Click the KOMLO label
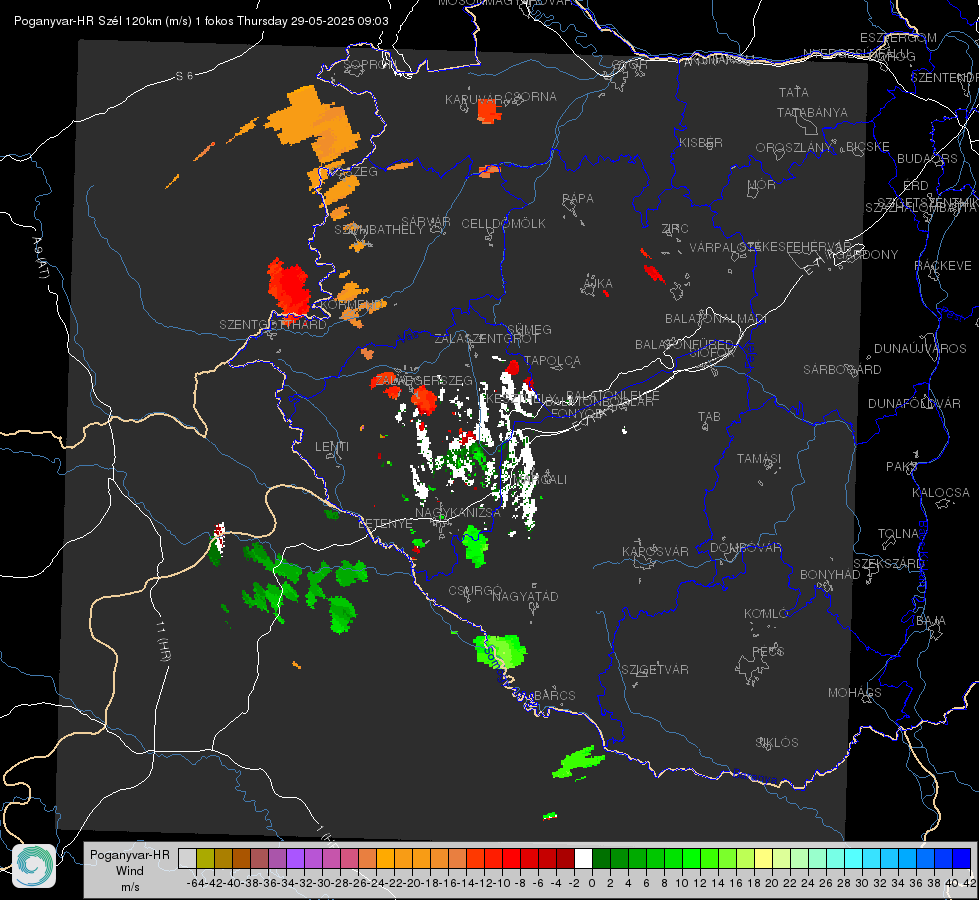979x900 pixels. click(x=766, y=614)
